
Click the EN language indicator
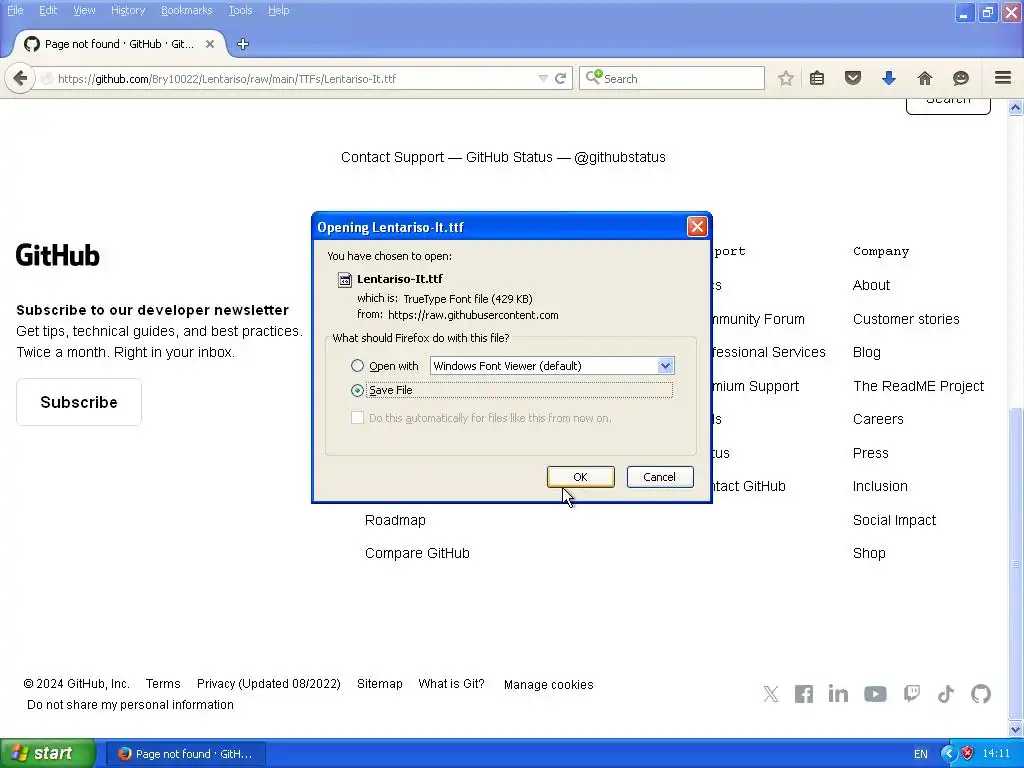click(920, 754)
